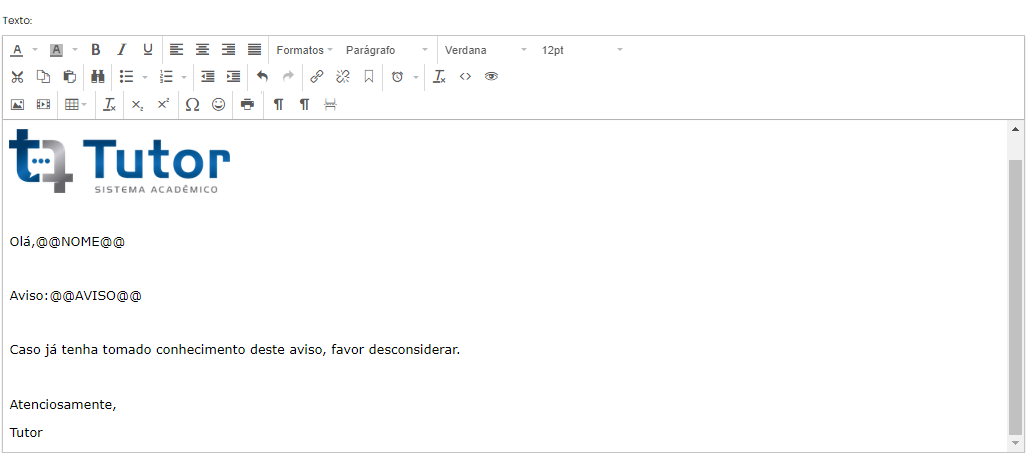Image resolution: width=1026 pixels, height=453 pixels.
Task: Open the 12pt font size dropdown
Action: click(x=582, y=50)
